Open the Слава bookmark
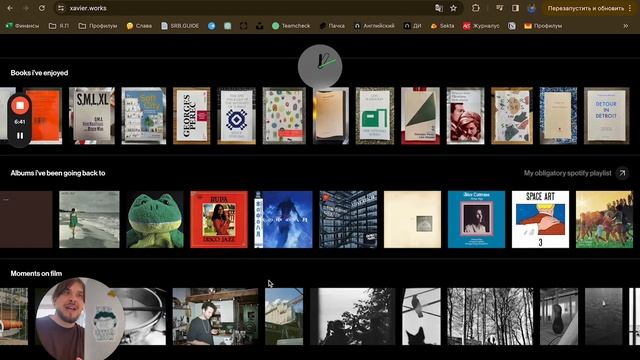This screenshot has height=360, width=640. click(x=139, y=26)
